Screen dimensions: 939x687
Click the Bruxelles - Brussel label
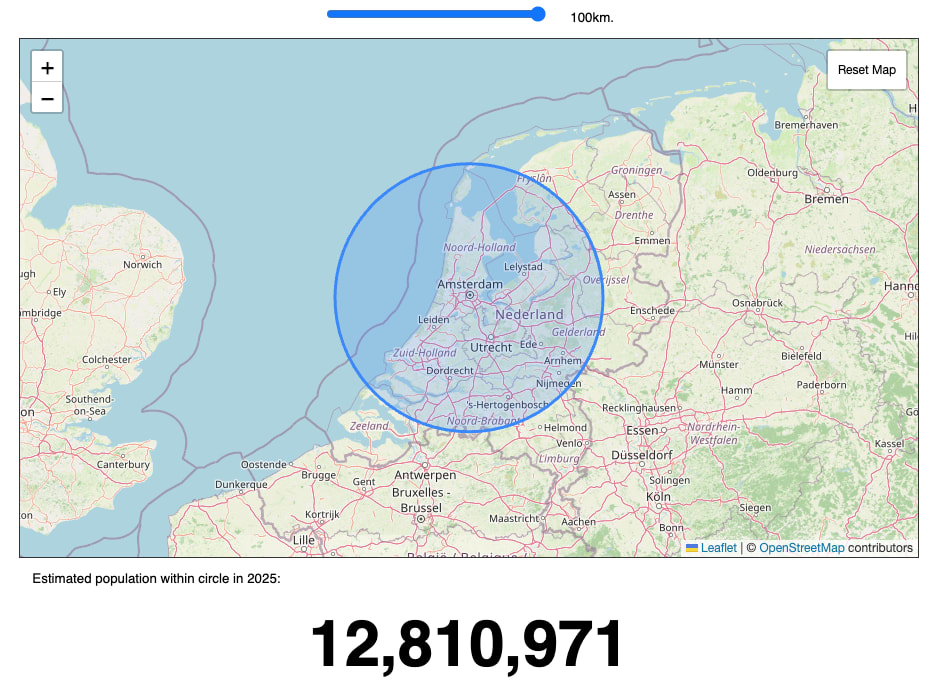[421, 500]
